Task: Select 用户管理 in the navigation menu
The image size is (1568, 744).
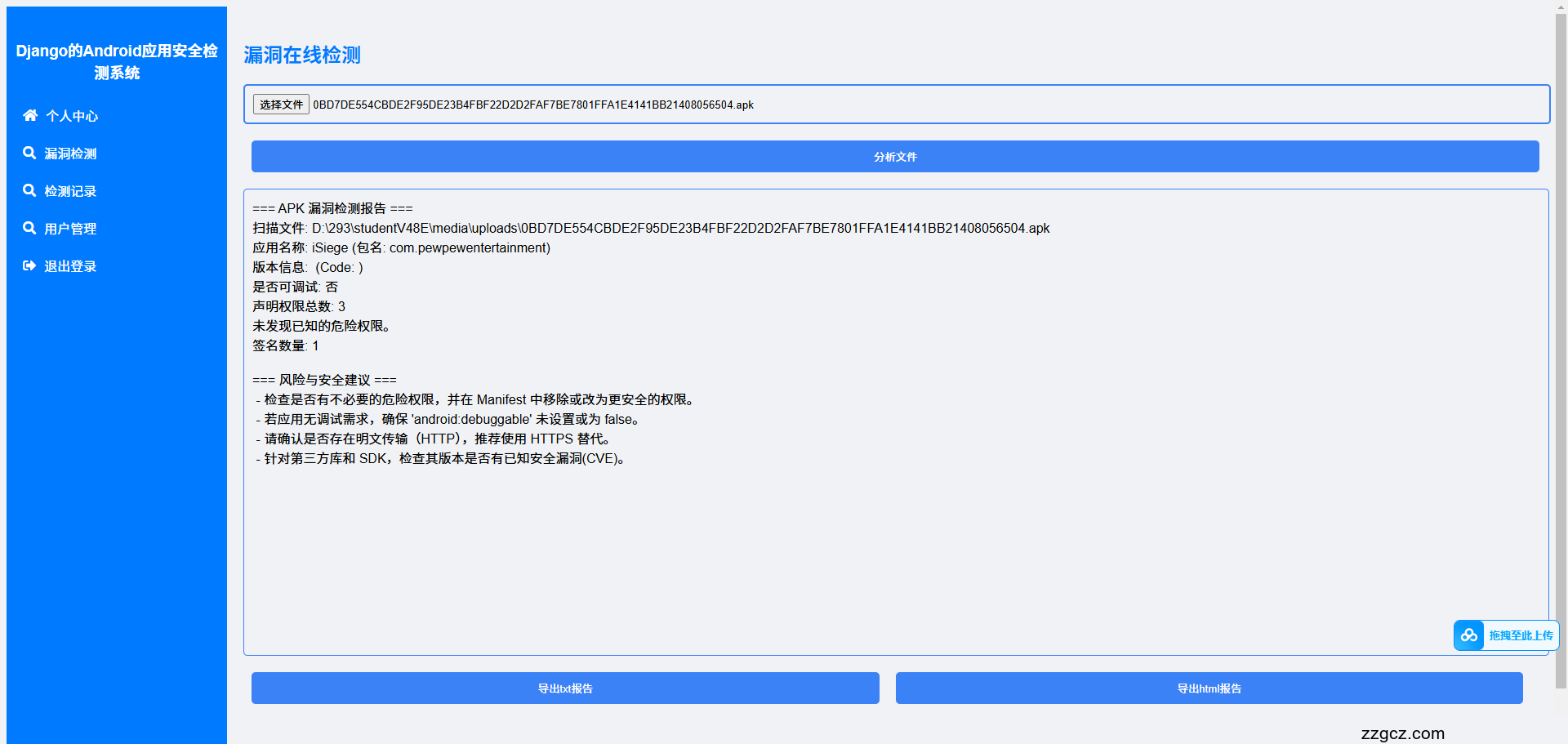Action: click(71, 228)
